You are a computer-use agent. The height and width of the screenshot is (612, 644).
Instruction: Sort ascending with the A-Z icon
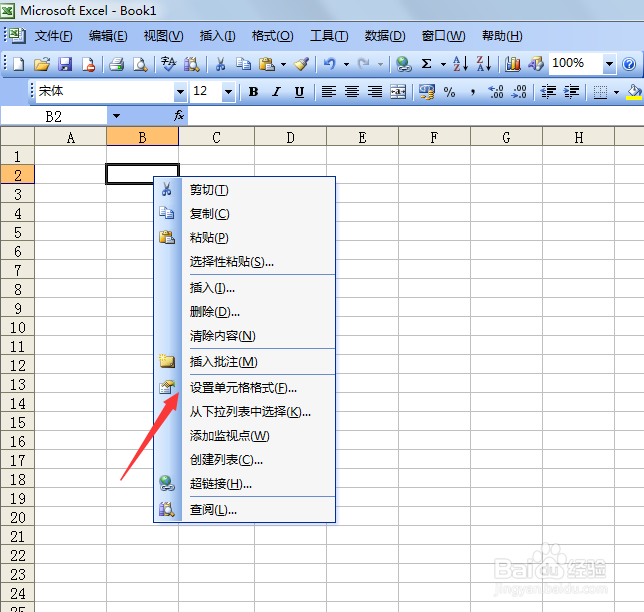[461, 64]
